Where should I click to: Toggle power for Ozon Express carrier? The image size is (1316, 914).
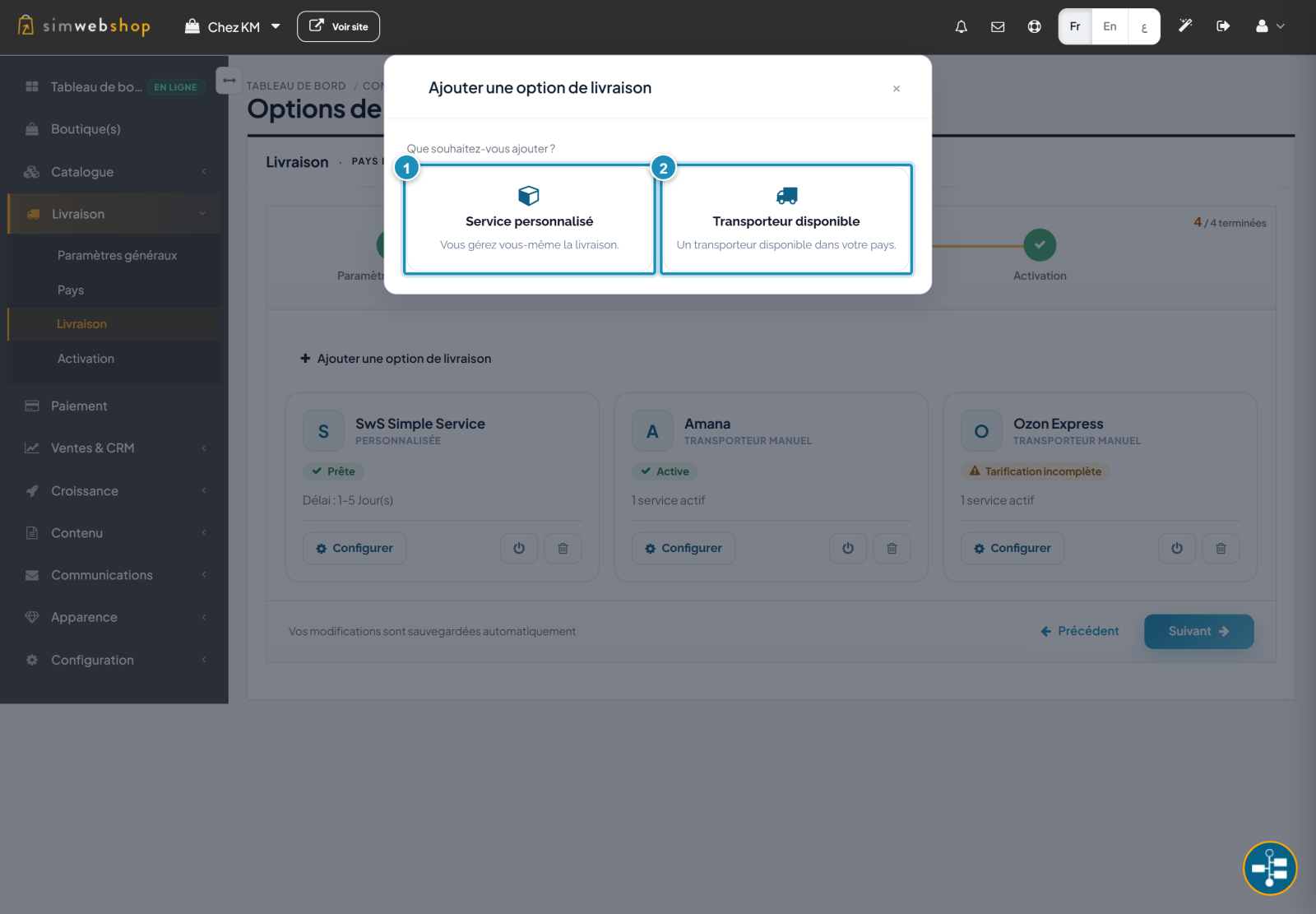pos(1177,548)
